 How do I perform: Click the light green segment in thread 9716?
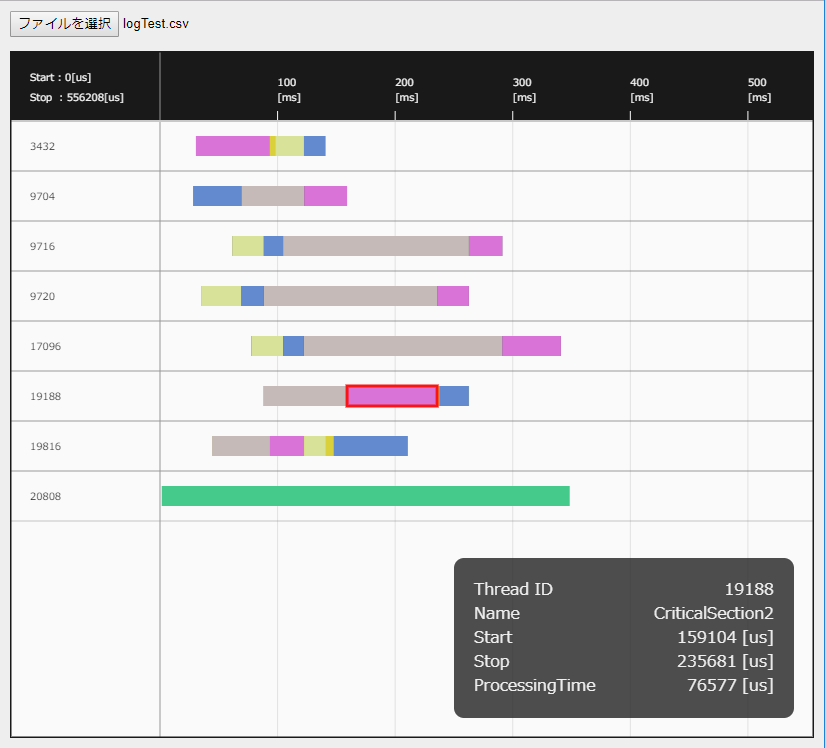(x=248, y=246)
